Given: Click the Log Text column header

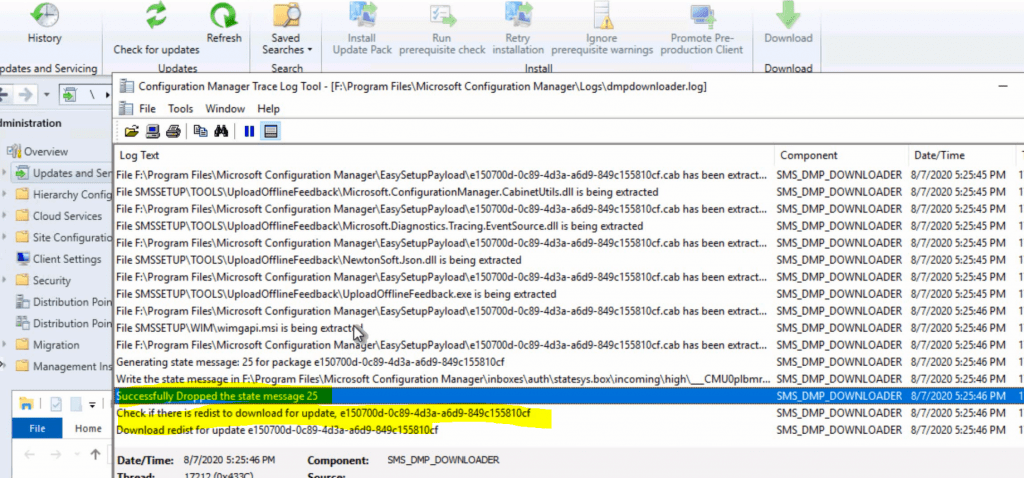Looking at the screenshot, I should (x=444, y=155).
